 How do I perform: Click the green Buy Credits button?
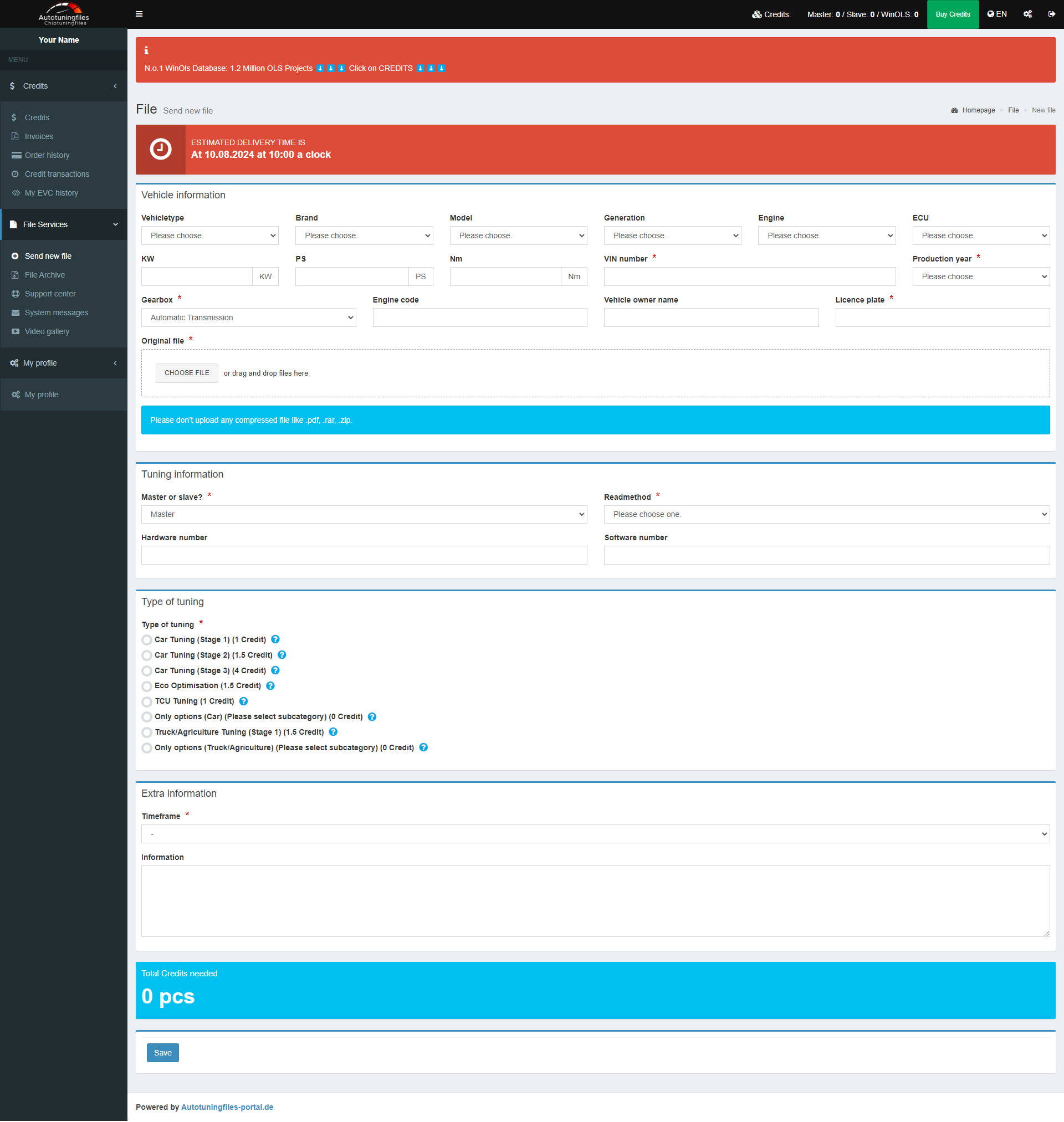[952, 14]
